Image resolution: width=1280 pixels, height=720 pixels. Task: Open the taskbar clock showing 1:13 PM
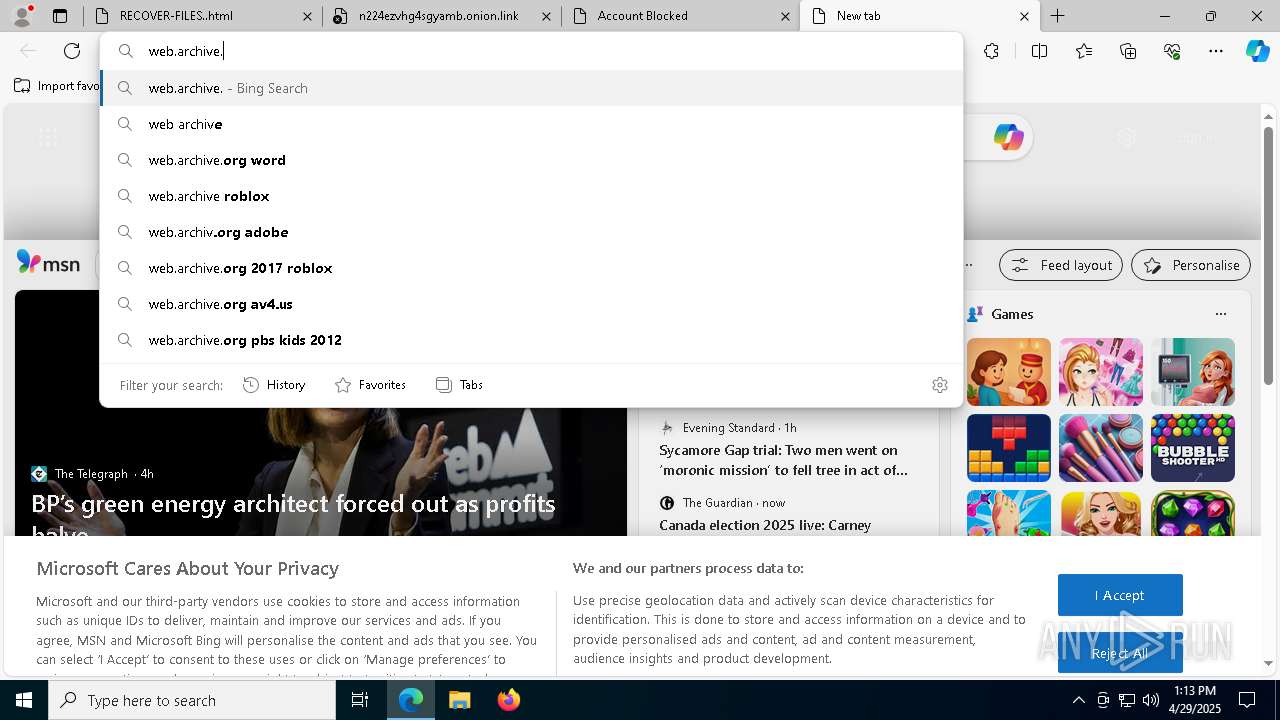[1195, 700]
